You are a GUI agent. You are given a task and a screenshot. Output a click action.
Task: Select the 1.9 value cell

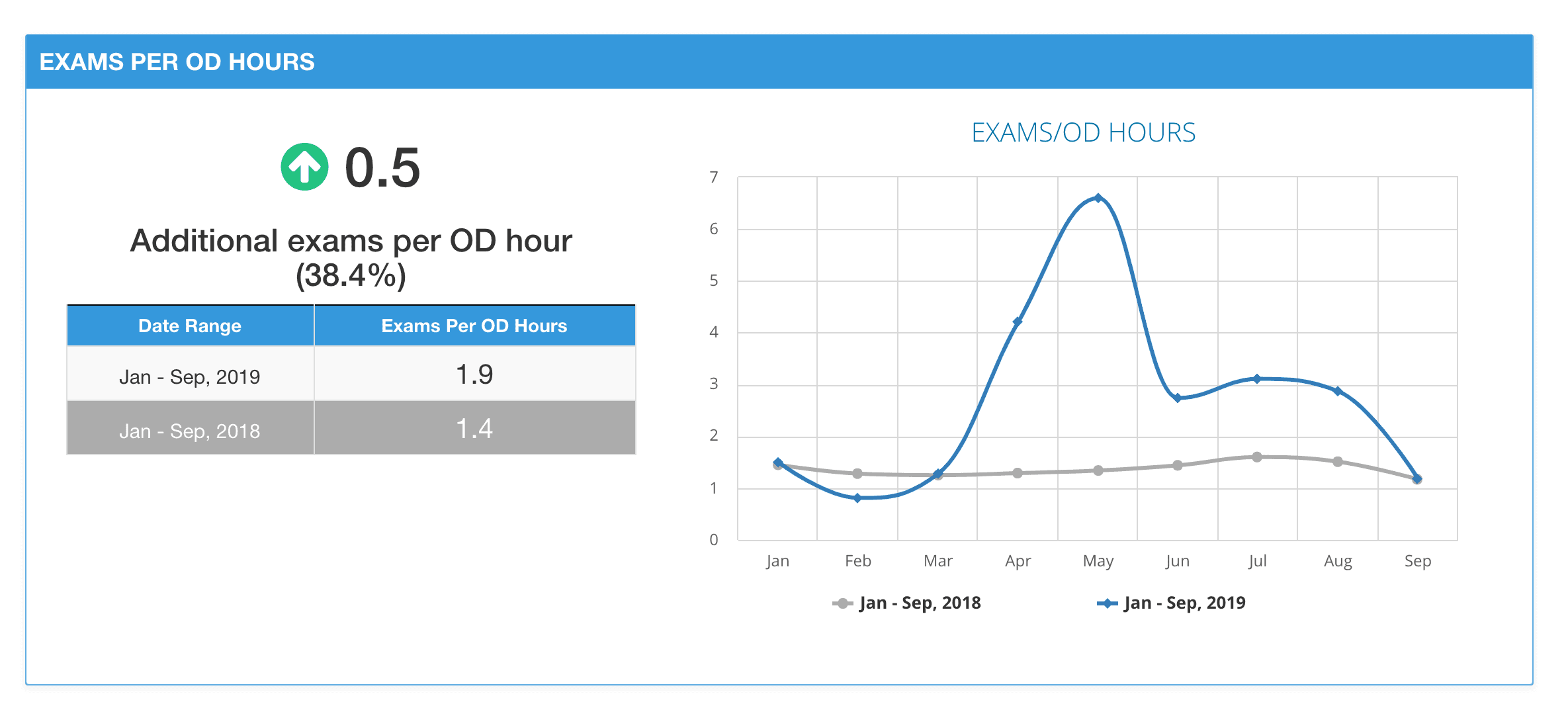point(474,374)
